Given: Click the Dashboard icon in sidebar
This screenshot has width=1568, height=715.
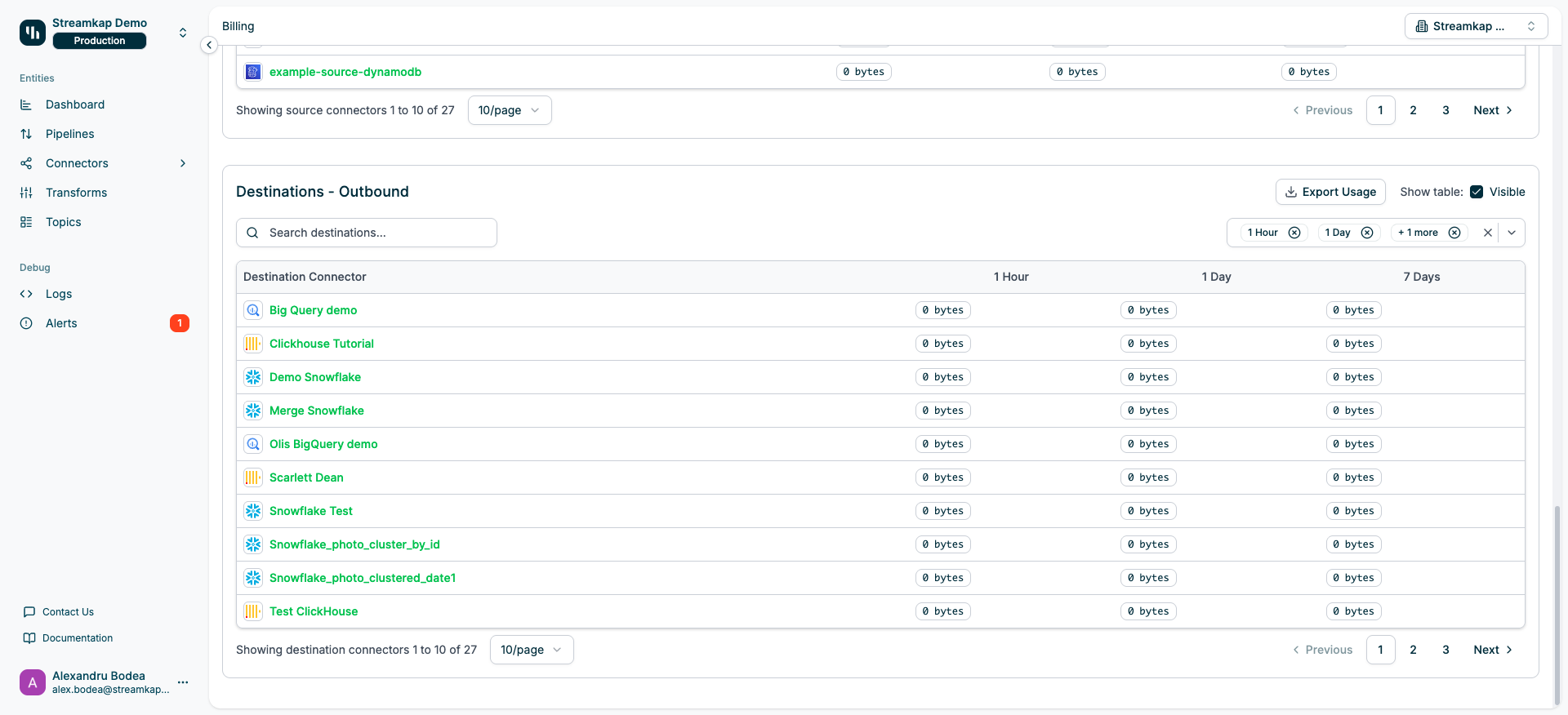Looking at the screenshot, I should (26, 104).
